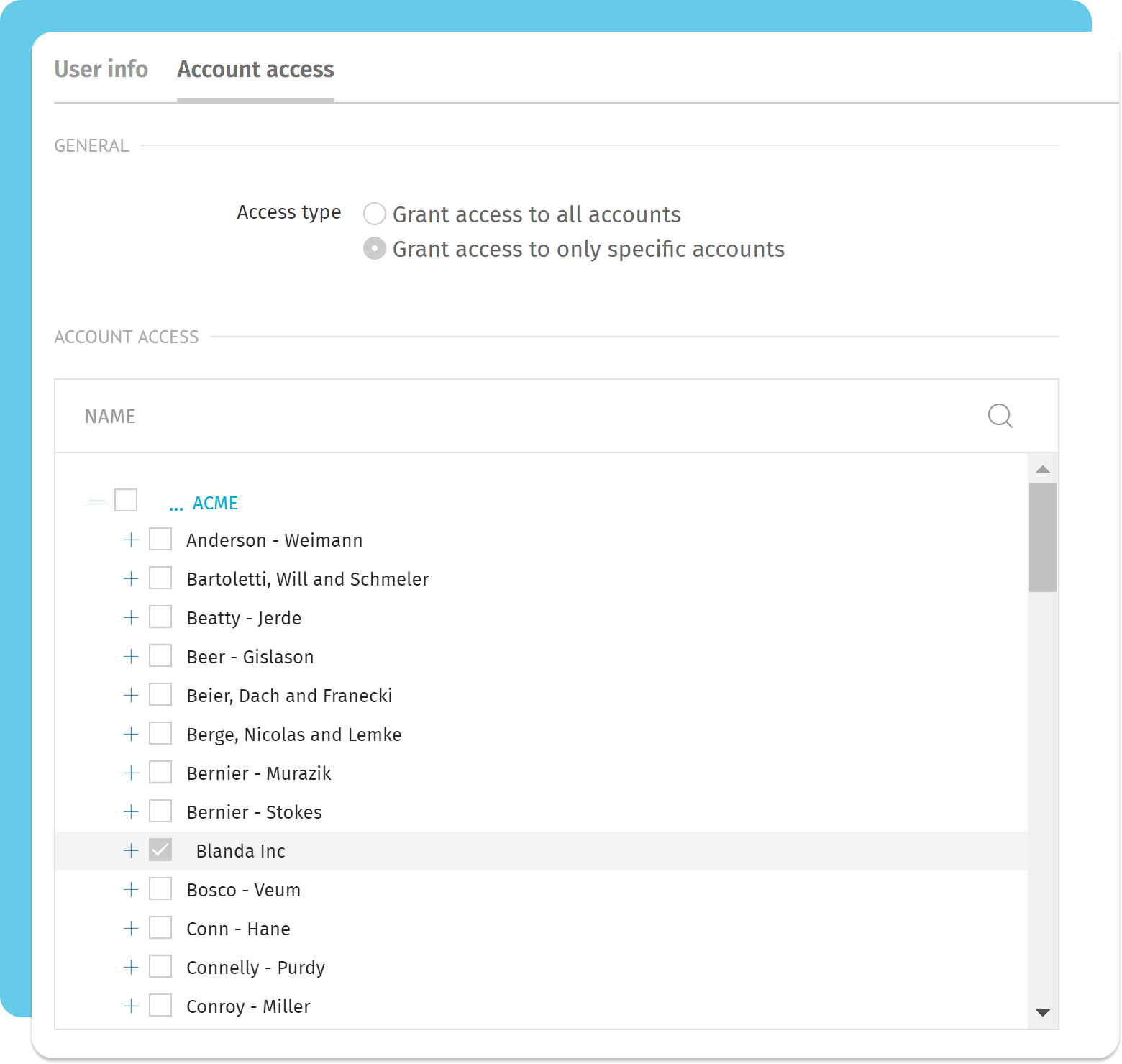Select Berge, Nicolas and Lemke row label

point(294,735)
